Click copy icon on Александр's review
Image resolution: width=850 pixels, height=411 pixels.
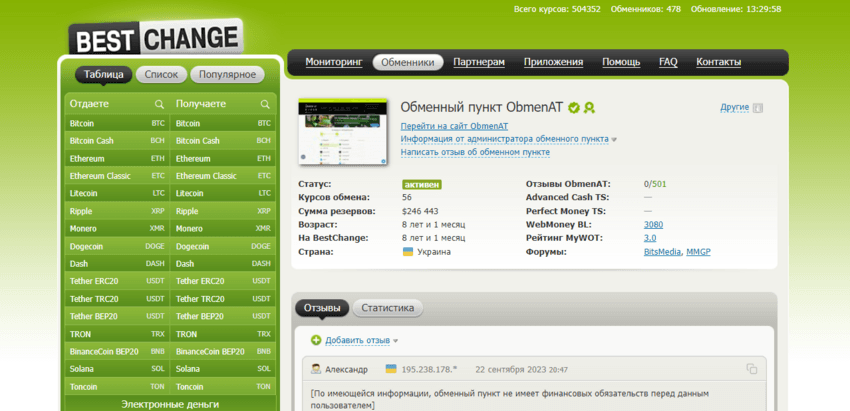751,369
